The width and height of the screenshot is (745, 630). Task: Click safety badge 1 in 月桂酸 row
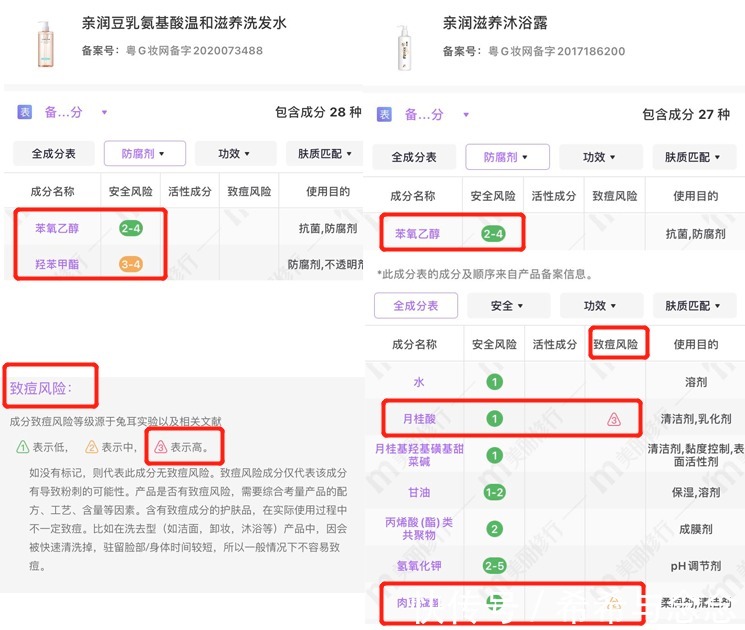point(494,419)
